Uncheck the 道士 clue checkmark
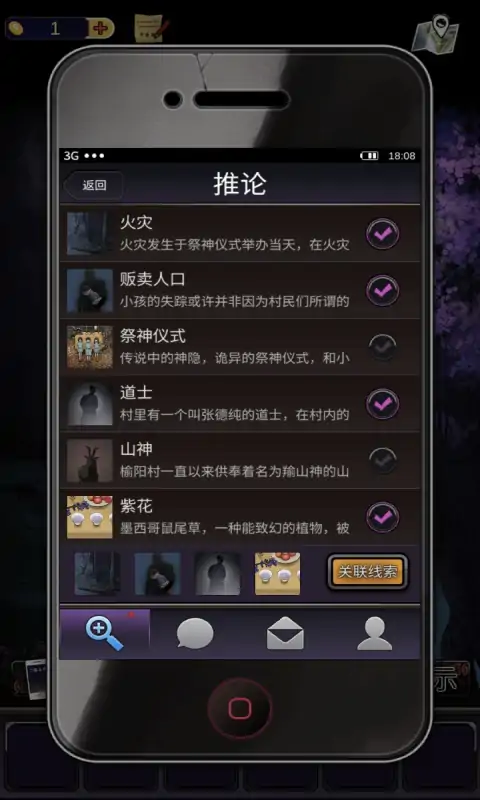Image resolution: width=480 pixels, height=800 pixels. [383, 404]
